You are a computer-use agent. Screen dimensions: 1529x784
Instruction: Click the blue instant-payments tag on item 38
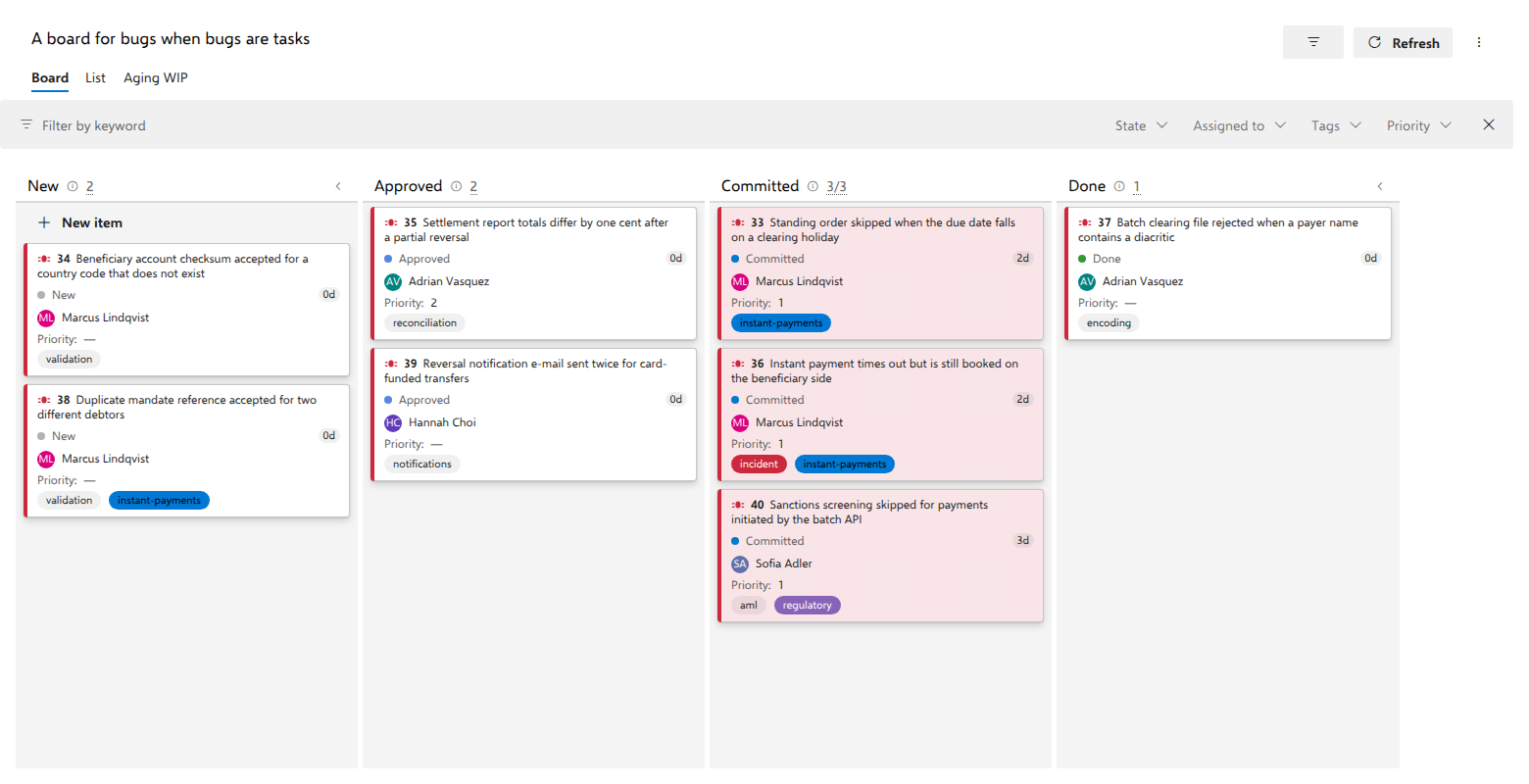[159, 501]
